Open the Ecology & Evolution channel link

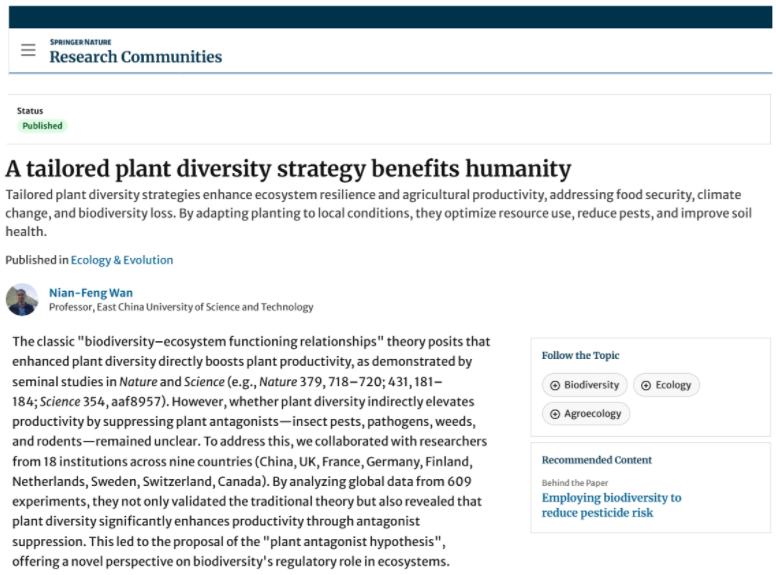122,260
